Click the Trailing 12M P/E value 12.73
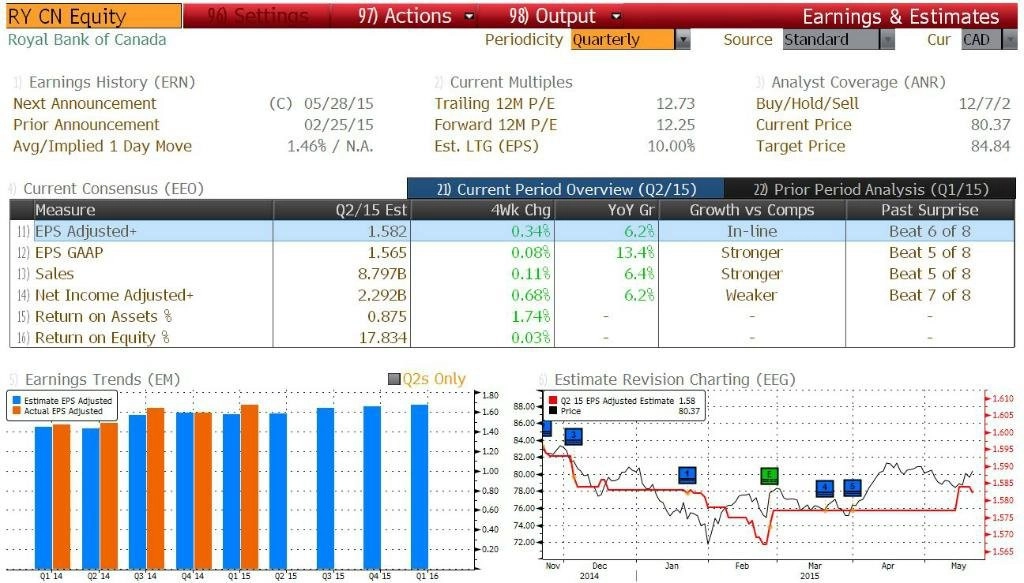The height and width of the screenshot is (583, 1024). click(675, 103)
